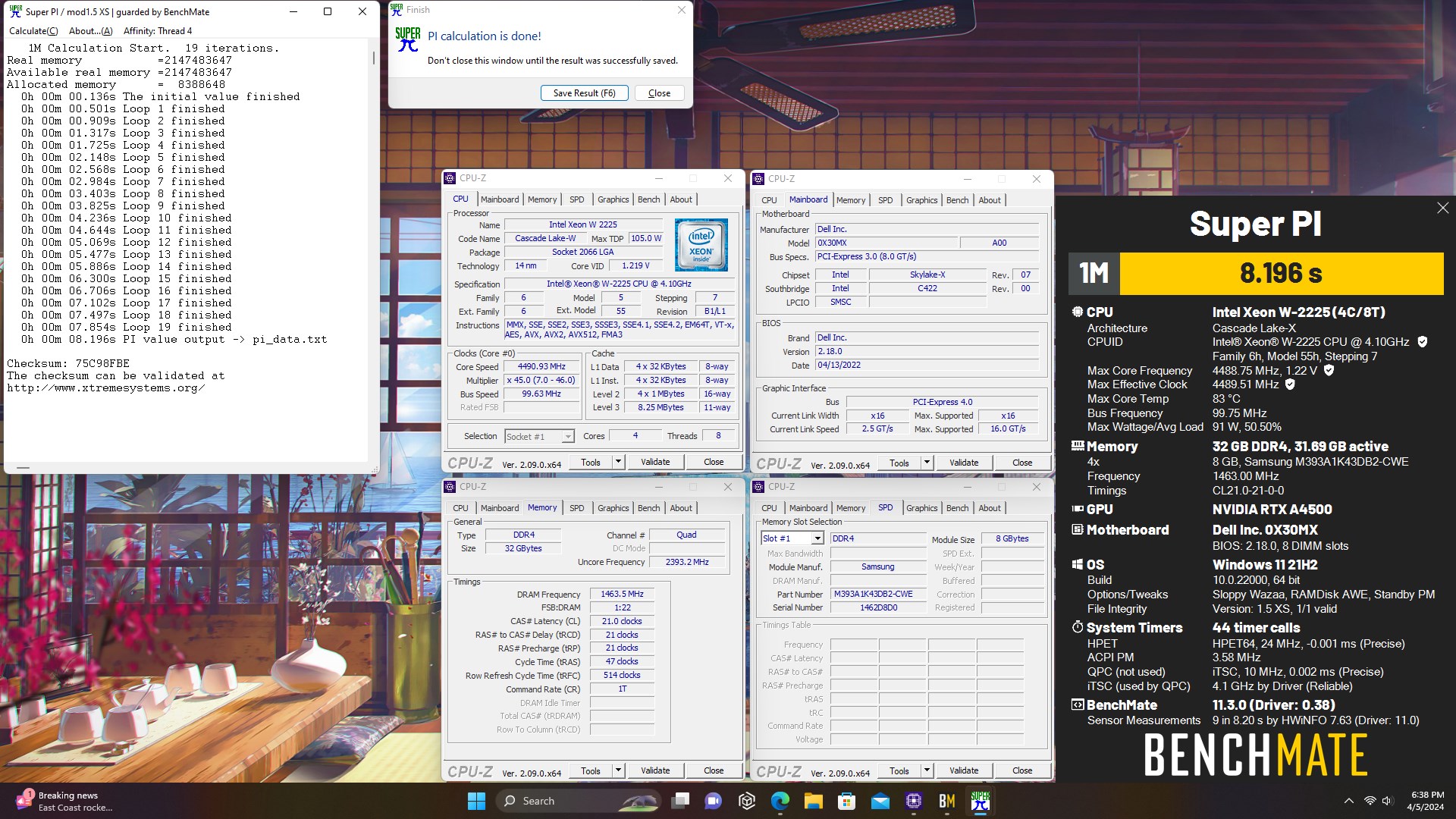Viewport: 1456px width, 819px height.
Task: Click the DRAM Frequency 1463.5 MHz field
Action: [622, 595]
